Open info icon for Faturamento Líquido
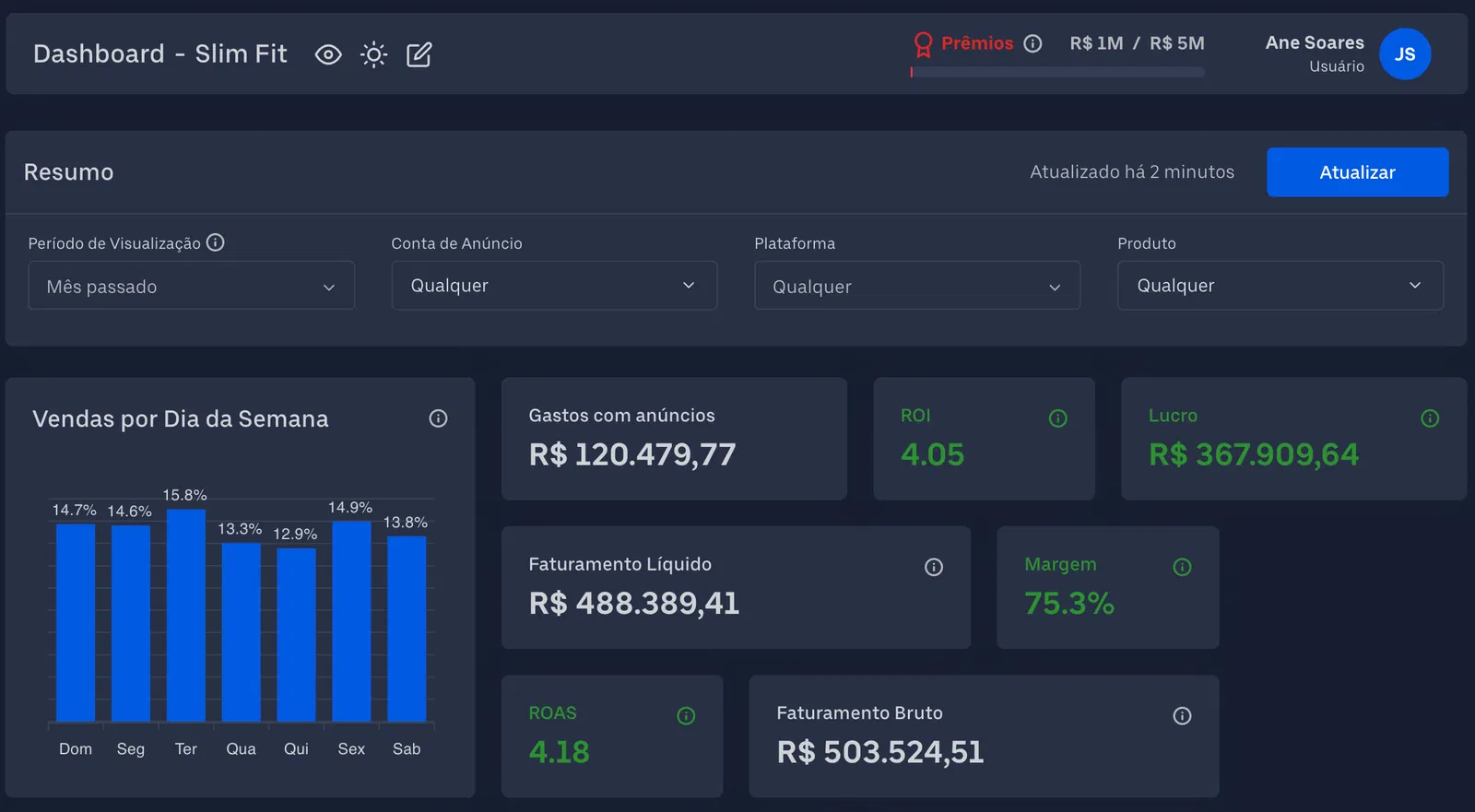 [933, 567]
